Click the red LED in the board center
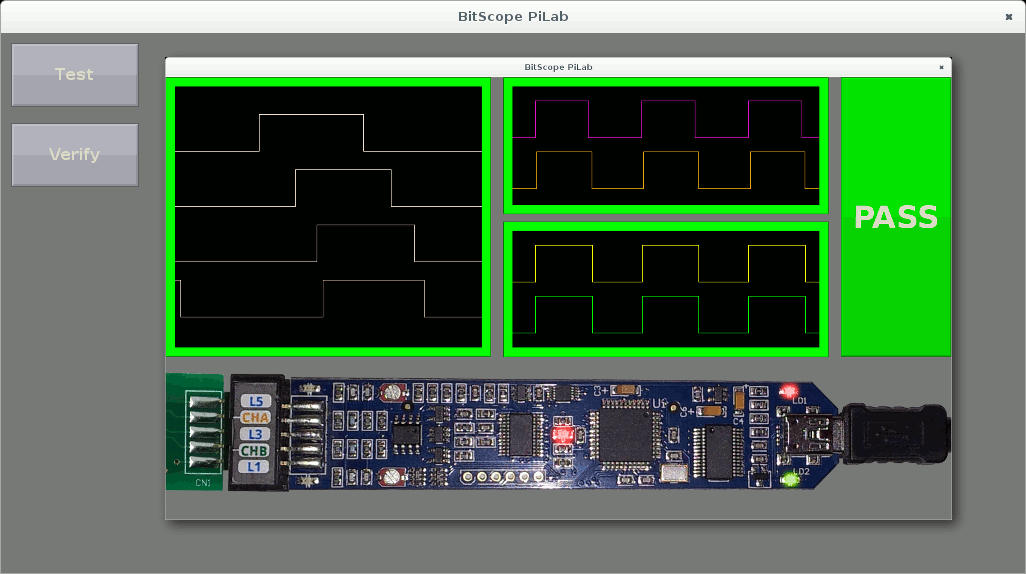Viewport: 1026px width, 574px height. click(x=563, y=434)
